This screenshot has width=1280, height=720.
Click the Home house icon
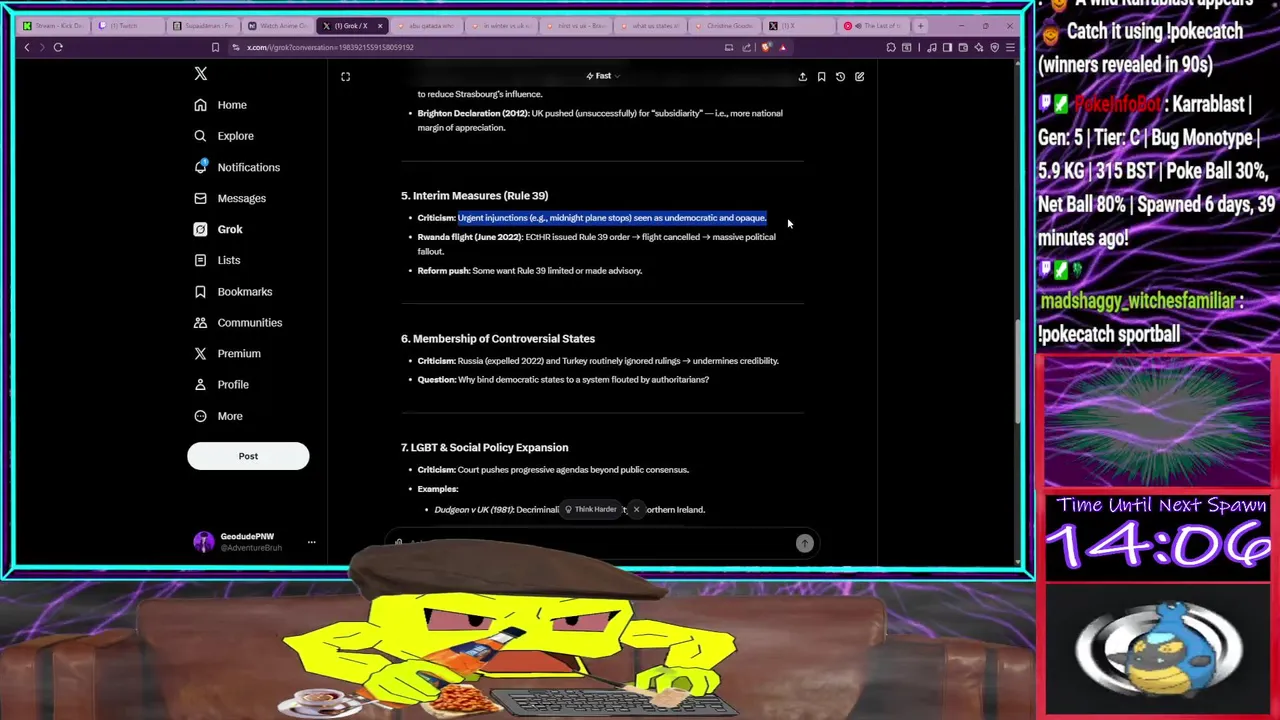(200, 105)
